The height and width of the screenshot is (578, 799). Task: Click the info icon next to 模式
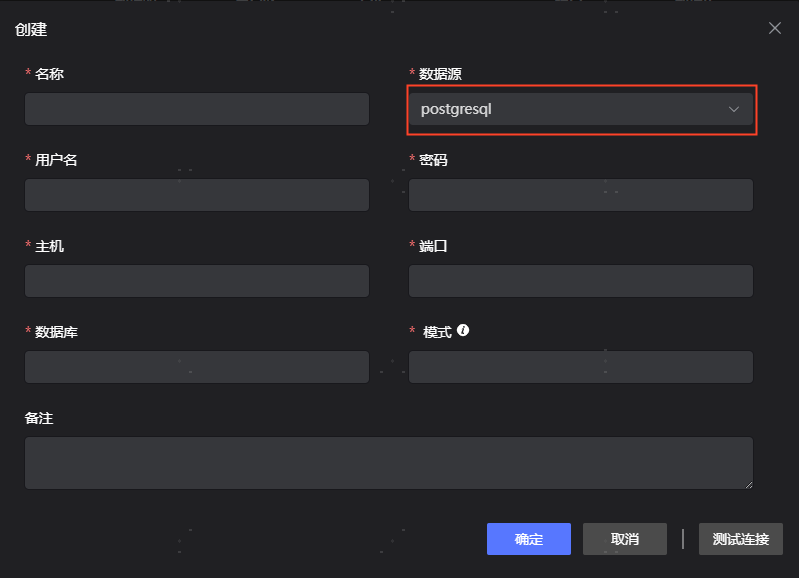(463, 331)
